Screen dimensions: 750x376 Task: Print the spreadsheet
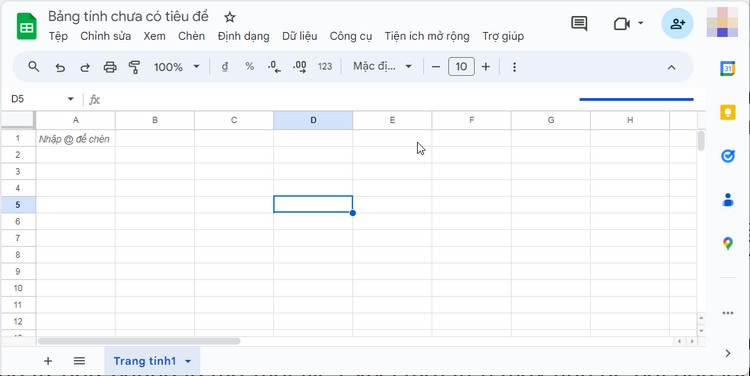pyautogui.click(x=110, y=67)
